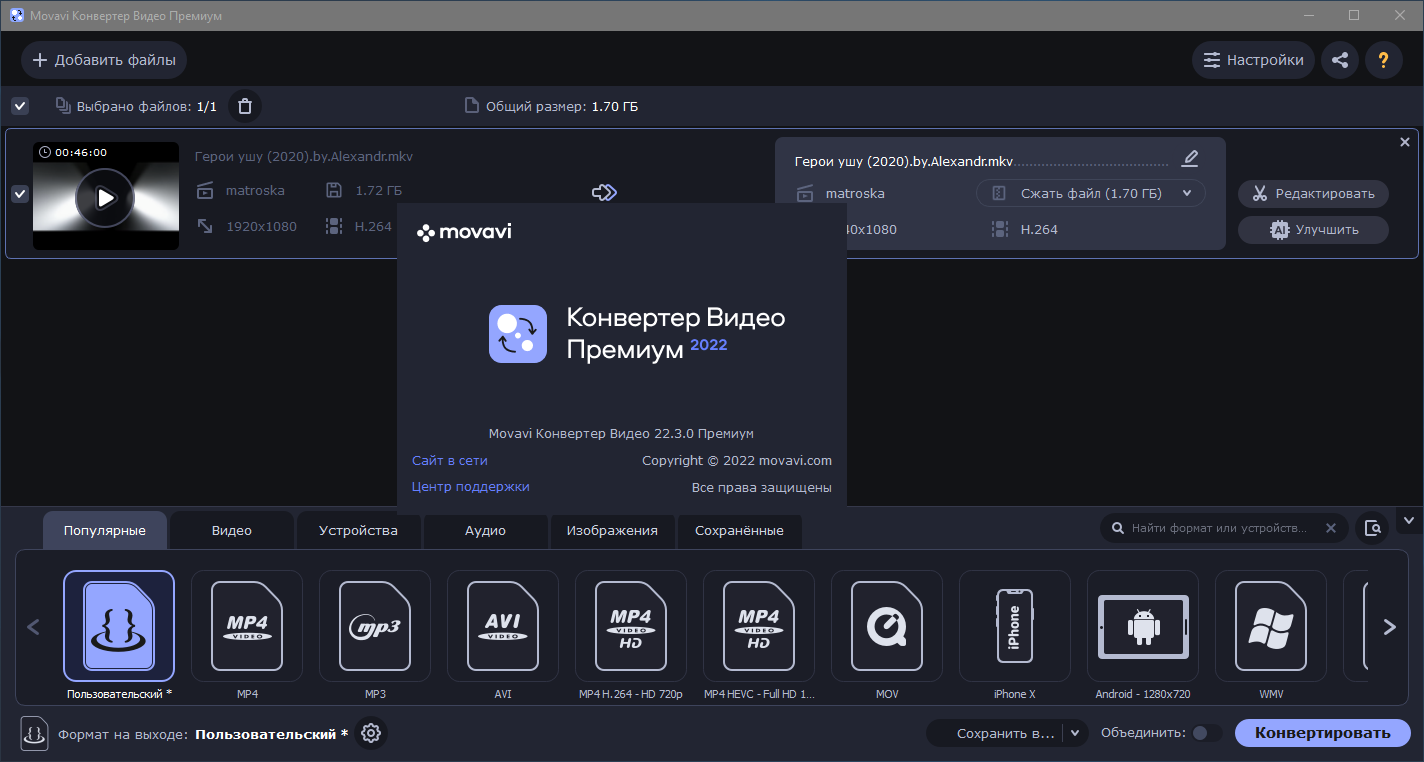Choose the MOV format preset
This screenshot has width=1424, height=762.
887,626
